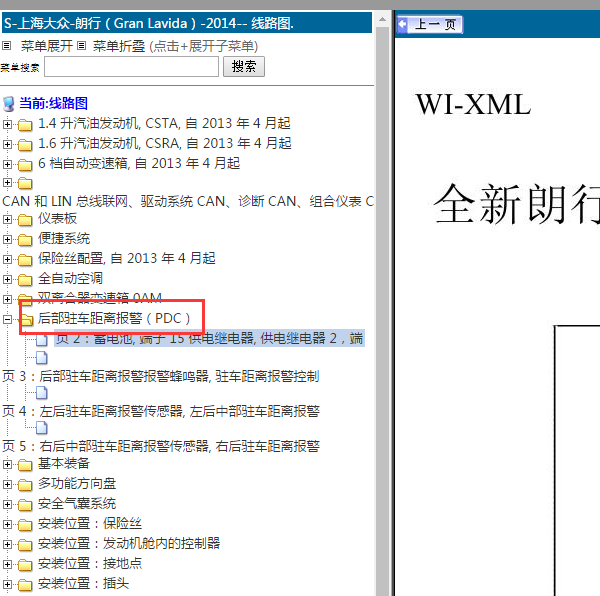Expand the 安装位置：发动机舱内的控制器 node
The width and height of the screenshot is (600, 596).
pyautogui.click(x=7, y=544)
